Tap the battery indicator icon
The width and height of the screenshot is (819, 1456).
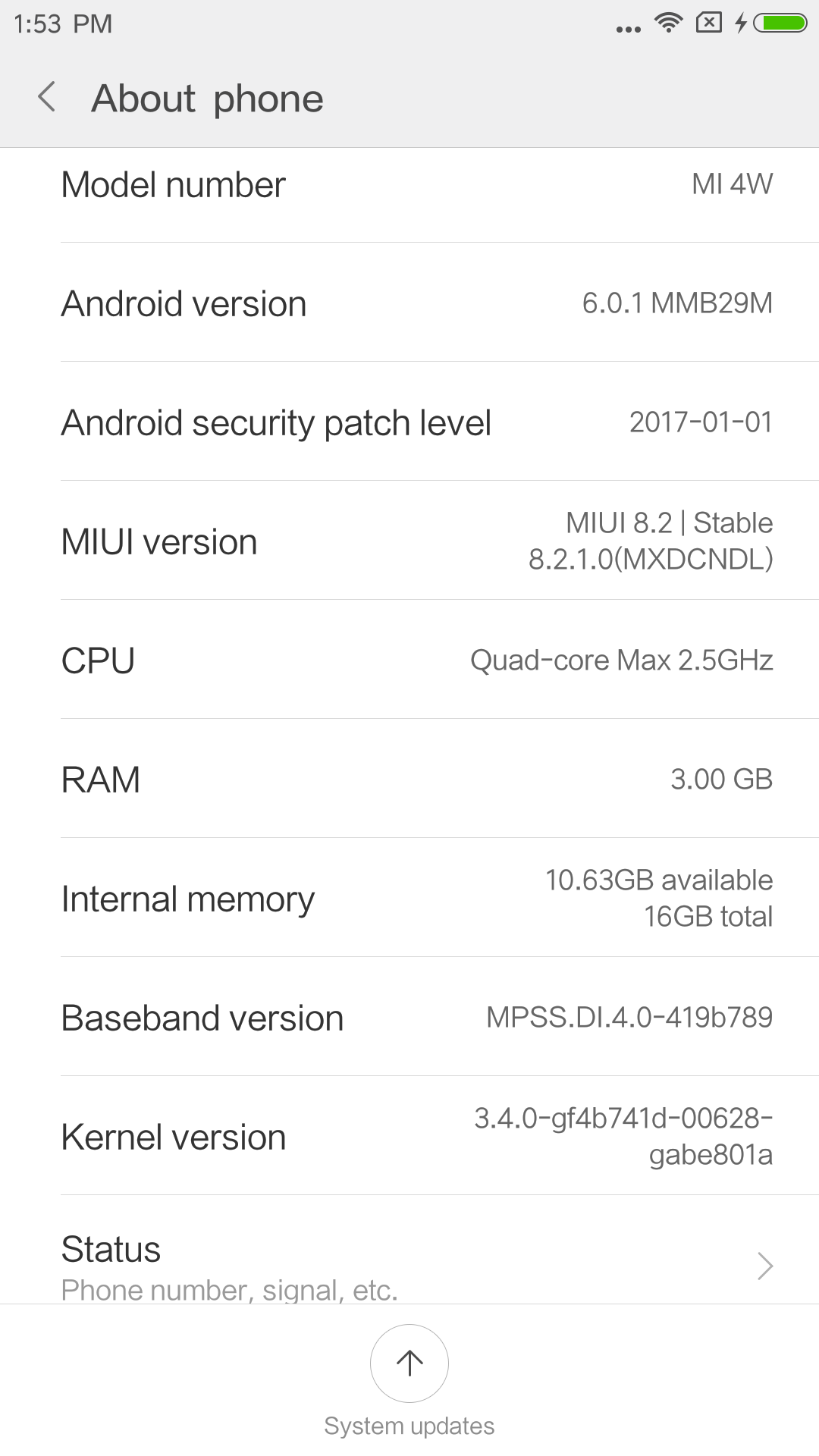(780, 24)
